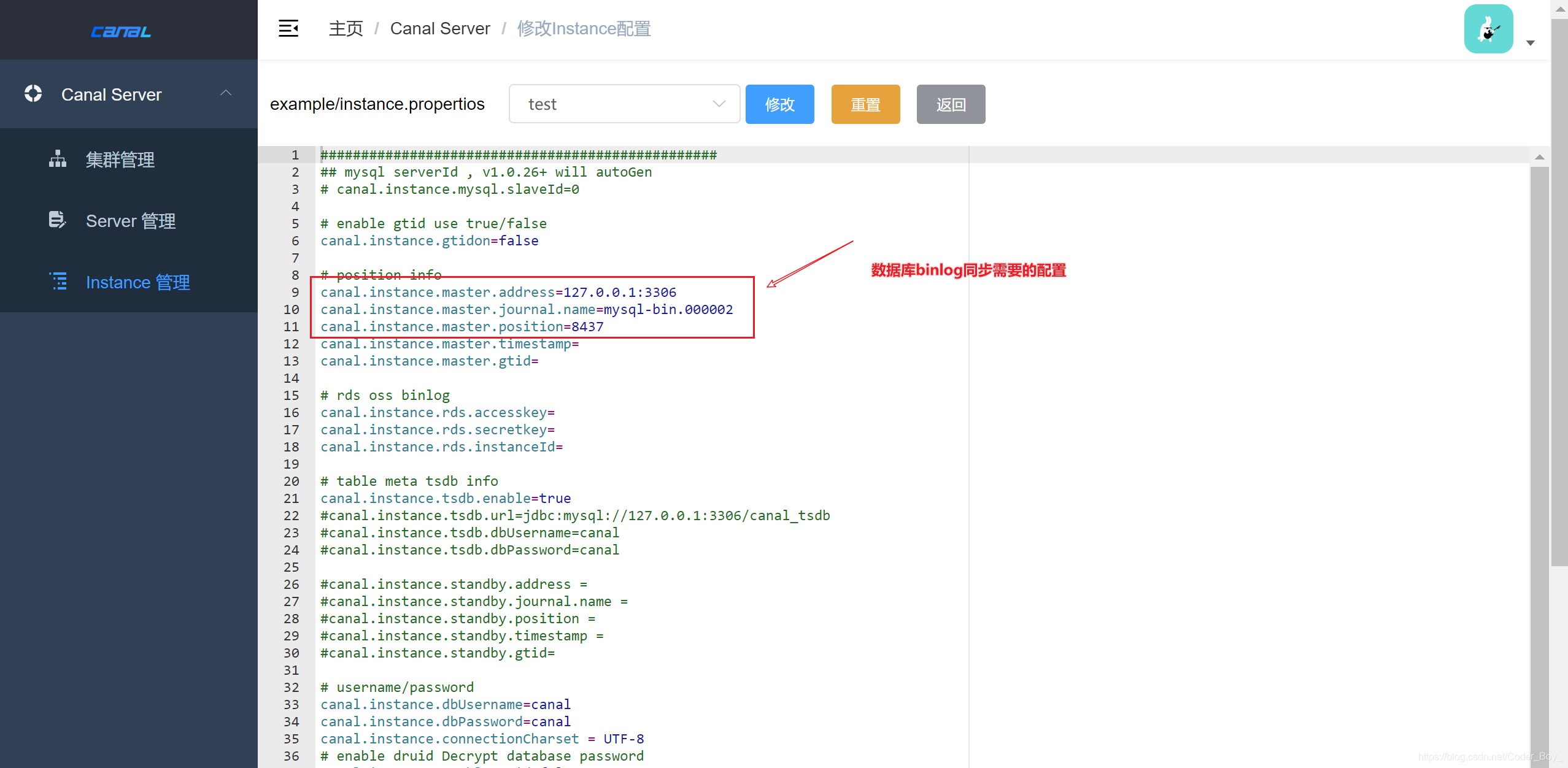
Task: Click canal.instance.dbPassword=canal line
Action: tap(446, 721)
